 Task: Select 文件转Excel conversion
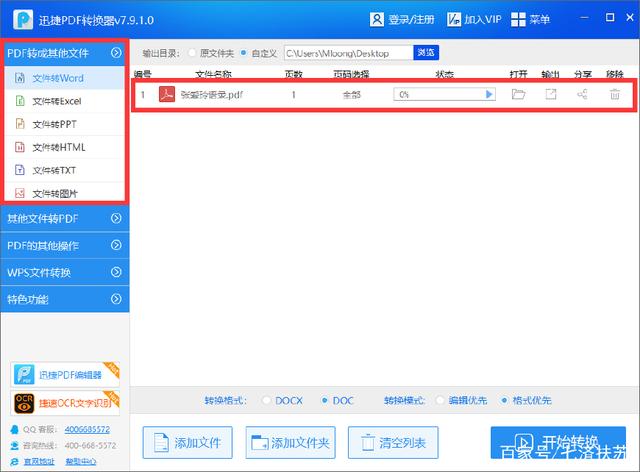point(64,101)
